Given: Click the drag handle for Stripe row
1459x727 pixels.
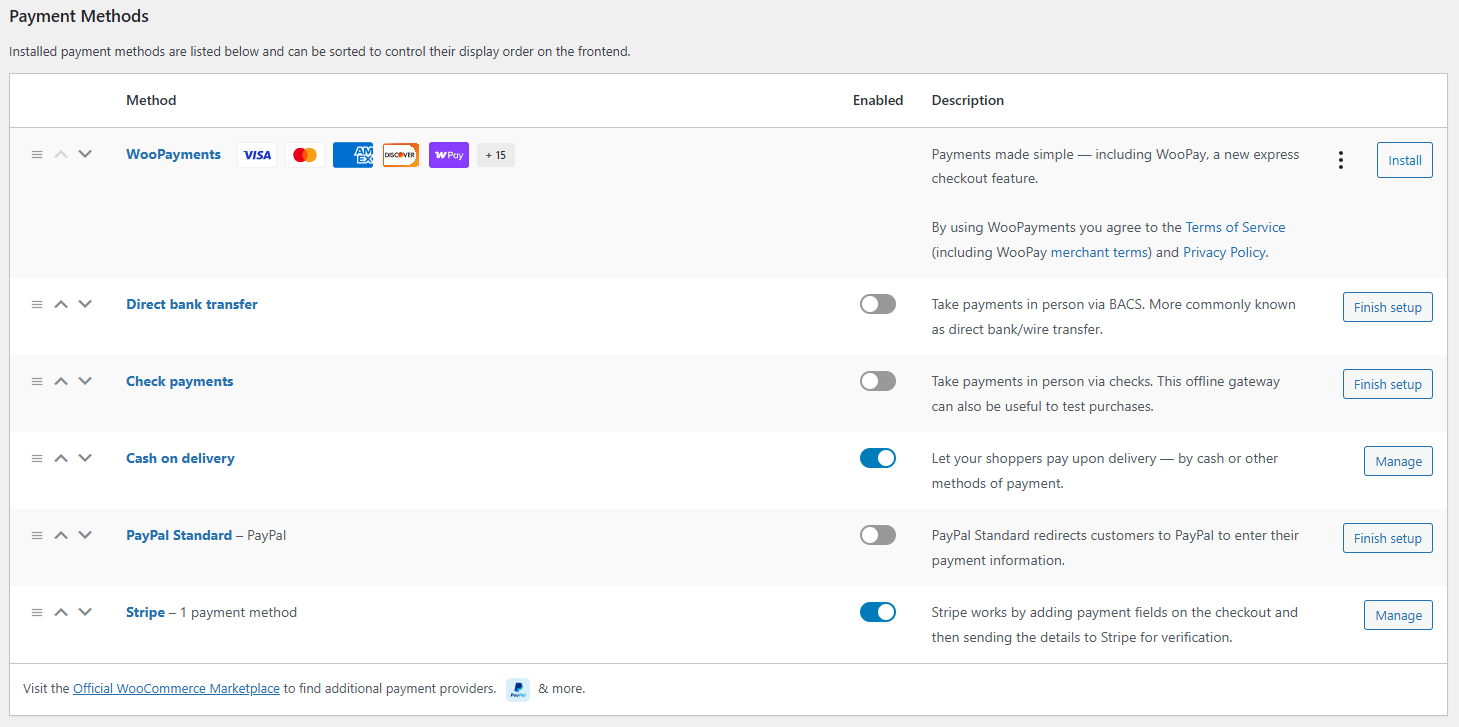Looking at the screenshot, I should [x=37, y=612].
